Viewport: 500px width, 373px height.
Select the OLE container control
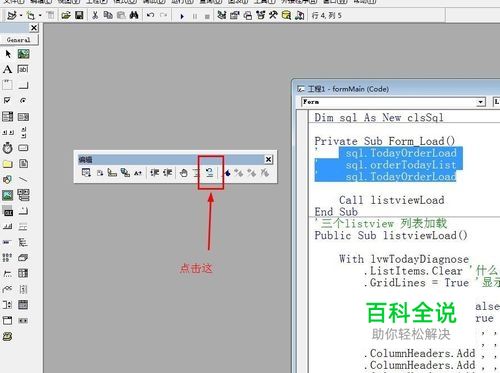coord(8,211)
